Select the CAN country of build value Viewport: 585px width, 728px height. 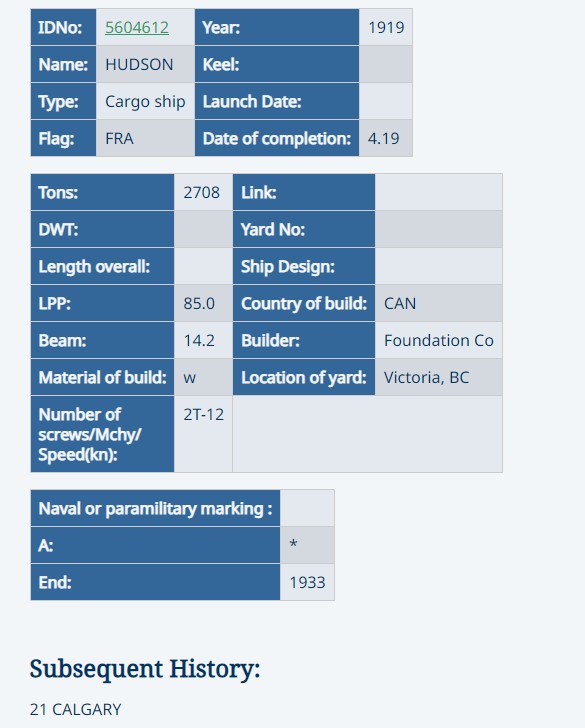(x=400, y=303)
